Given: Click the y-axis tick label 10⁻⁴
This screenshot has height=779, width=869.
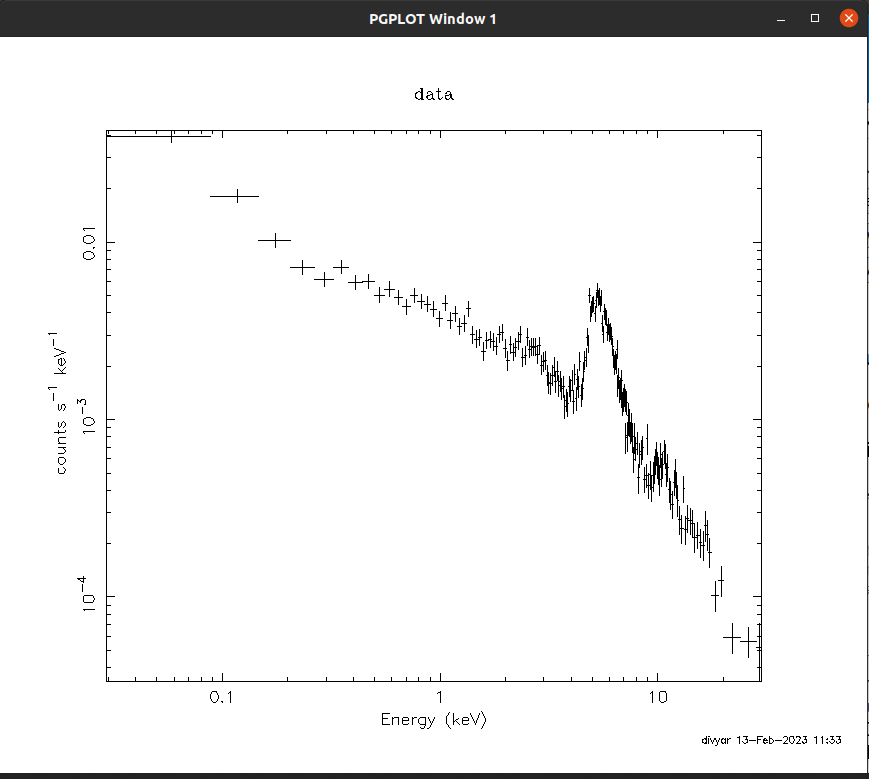Looking at the screenshot, I should click(87, 594).
